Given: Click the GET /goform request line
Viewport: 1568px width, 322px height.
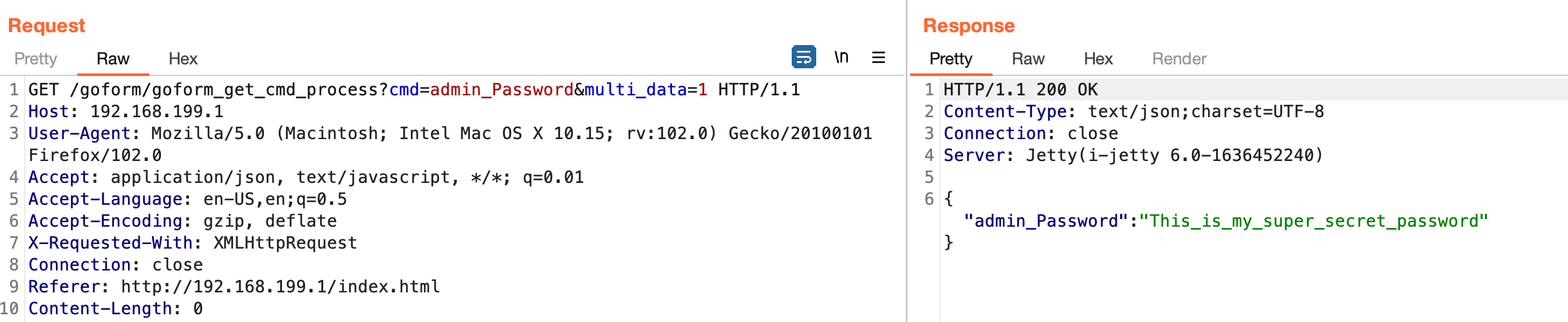Looking at the screenshot, I should pos(414,90).
